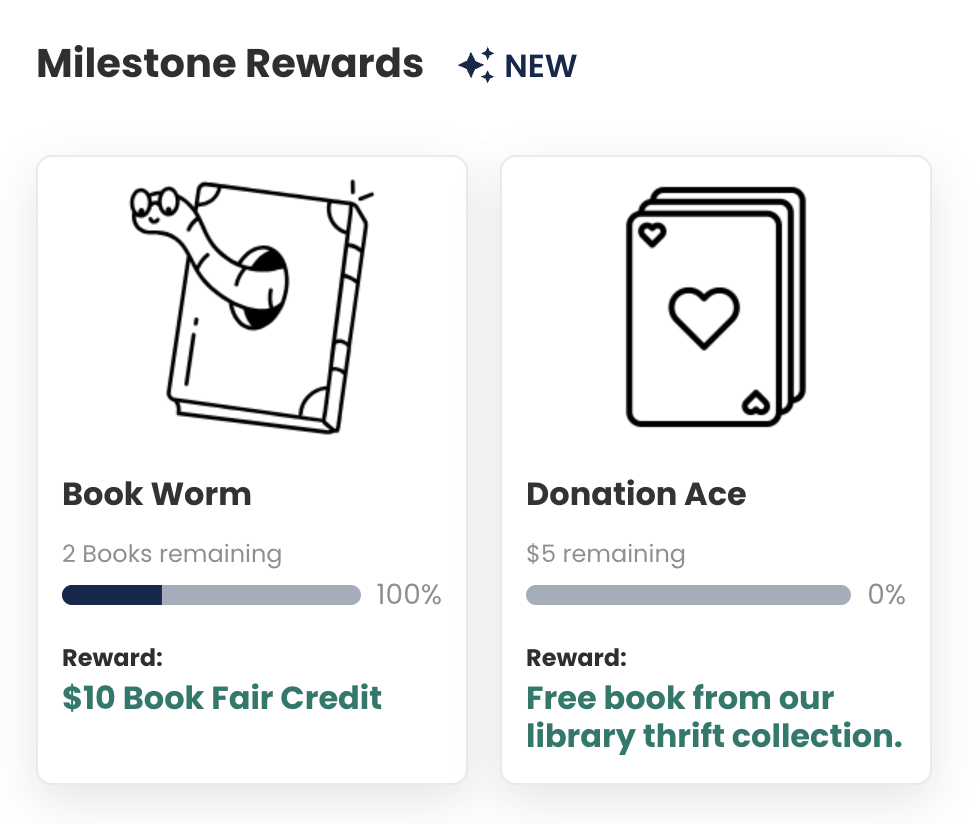Image resolution: width=978 pixels, height=824 pixels.
Task: Click the sparkle stars icon beside NEW
Action: (x=477, y=65)
